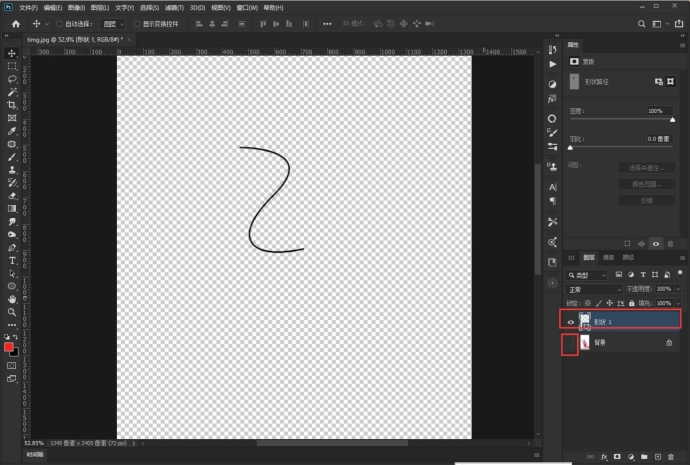
Task: Select the Eraser tool
Action: pos(12,196)
